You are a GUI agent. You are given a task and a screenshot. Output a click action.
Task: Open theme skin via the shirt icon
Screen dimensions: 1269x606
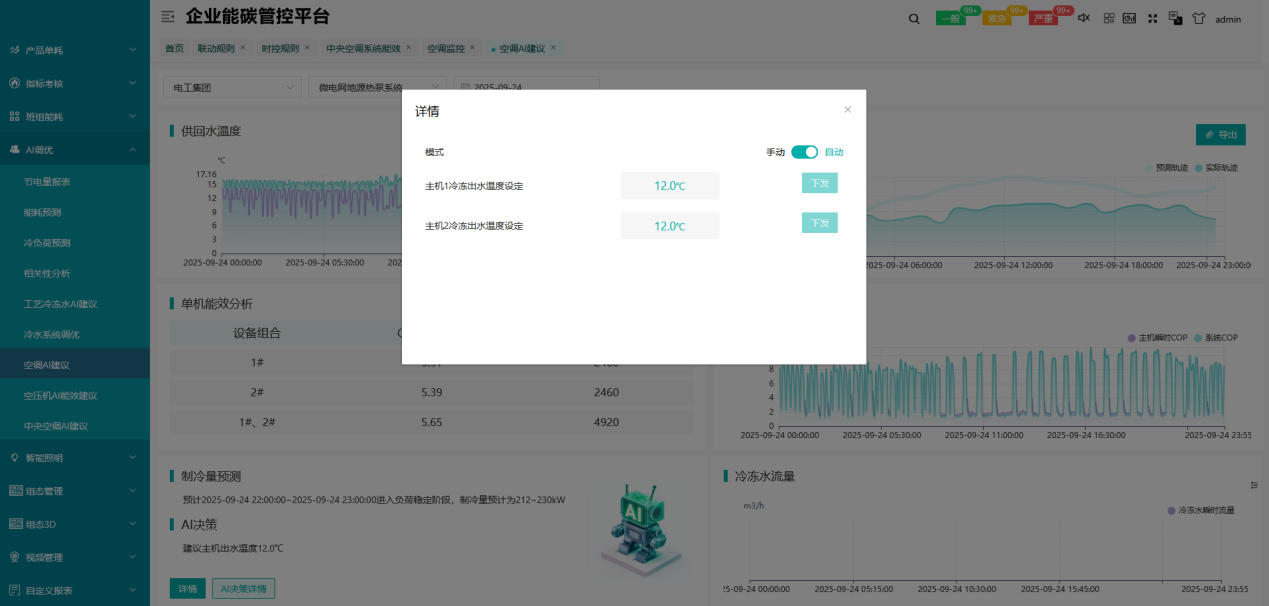(1198, 19)
